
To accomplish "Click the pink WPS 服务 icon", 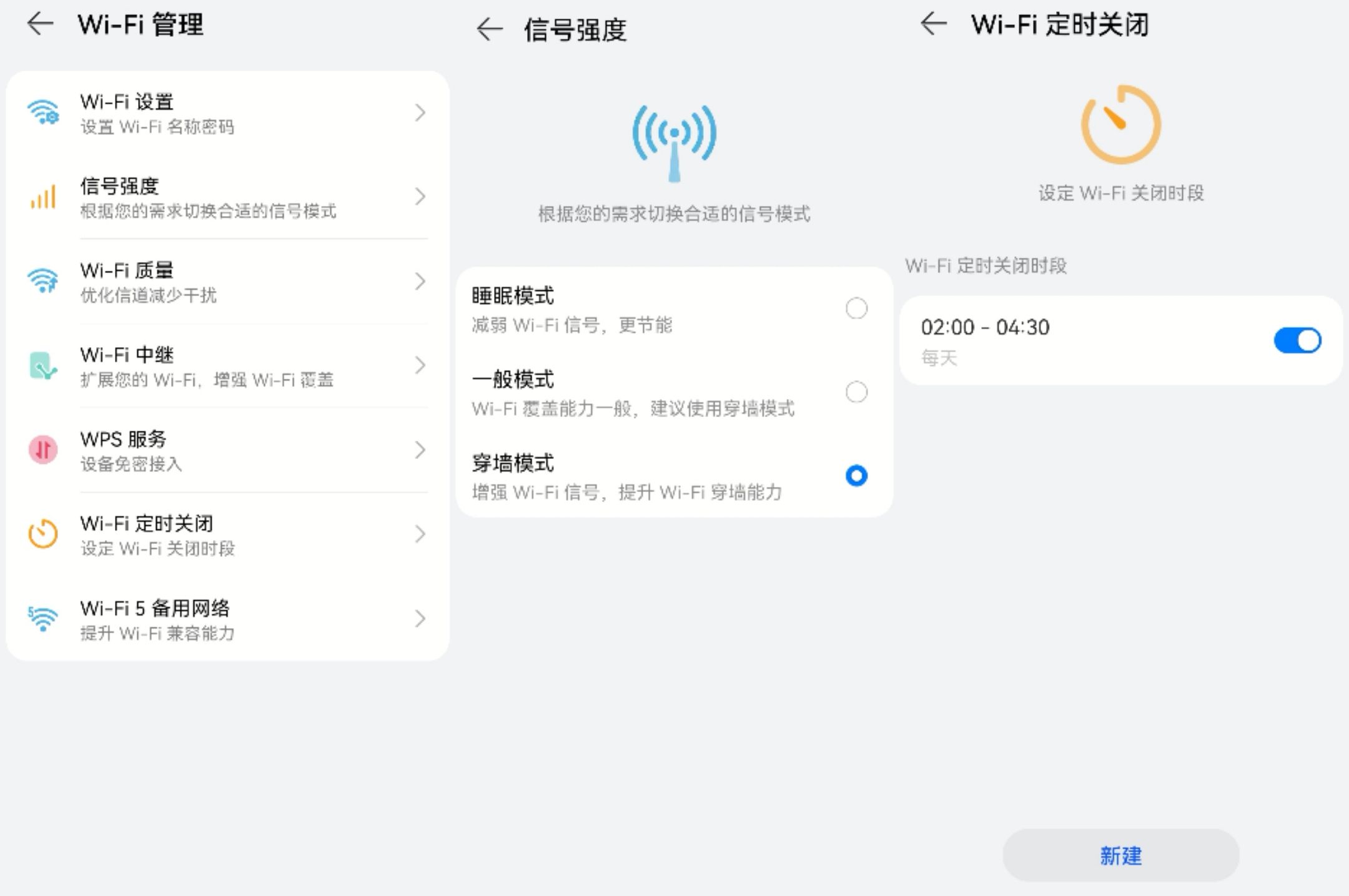I will tap(43, 450).
